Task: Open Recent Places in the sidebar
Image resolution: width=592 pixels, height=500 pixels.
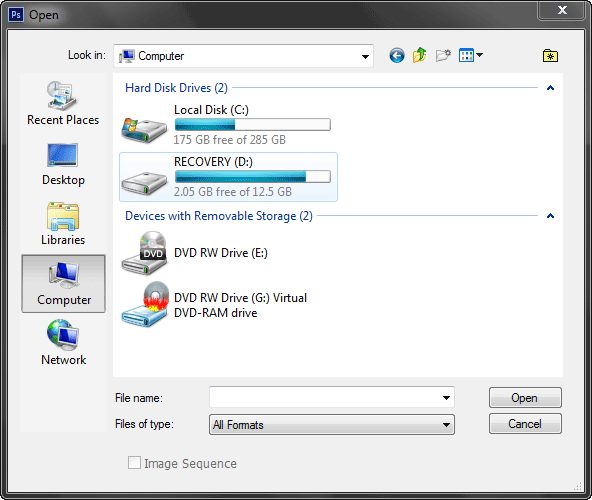Action: coord(63,103)
